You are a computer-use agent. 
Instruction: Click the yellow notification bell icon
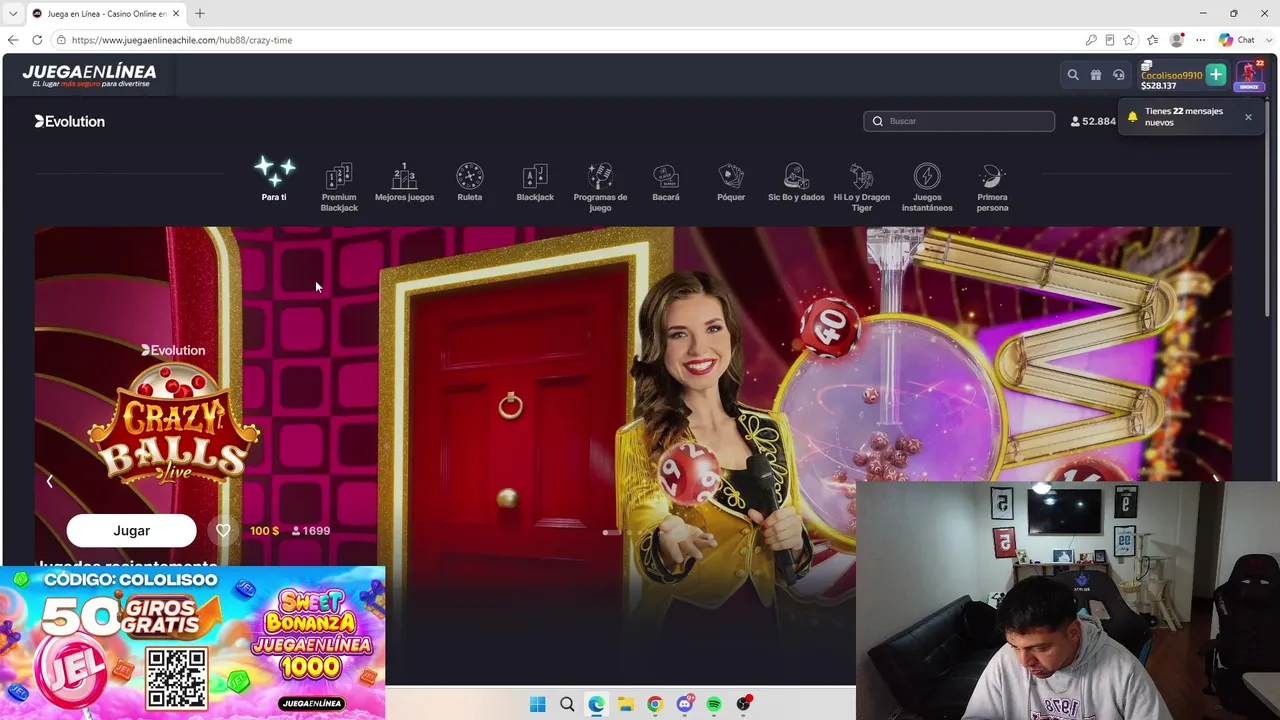(x=1132, y=117)
